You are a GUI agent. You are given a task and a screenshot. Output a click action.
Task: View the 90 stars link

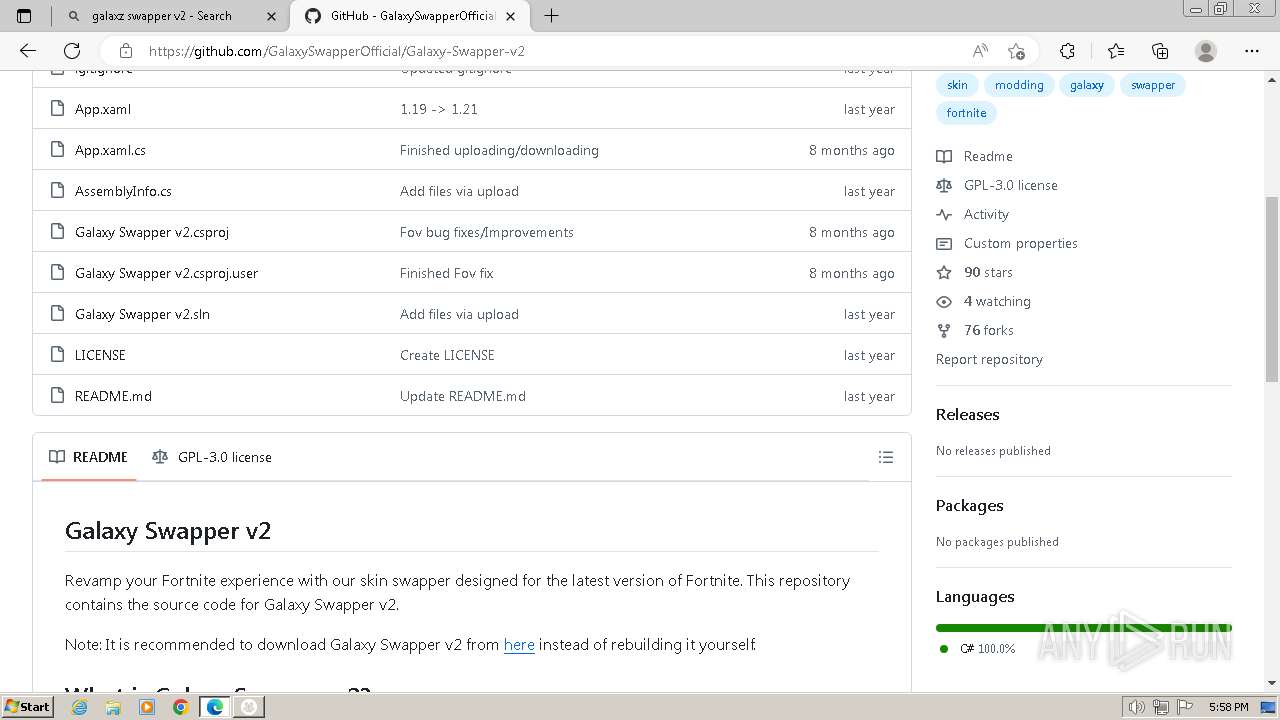pyautogui.click(x=975, y=272)
